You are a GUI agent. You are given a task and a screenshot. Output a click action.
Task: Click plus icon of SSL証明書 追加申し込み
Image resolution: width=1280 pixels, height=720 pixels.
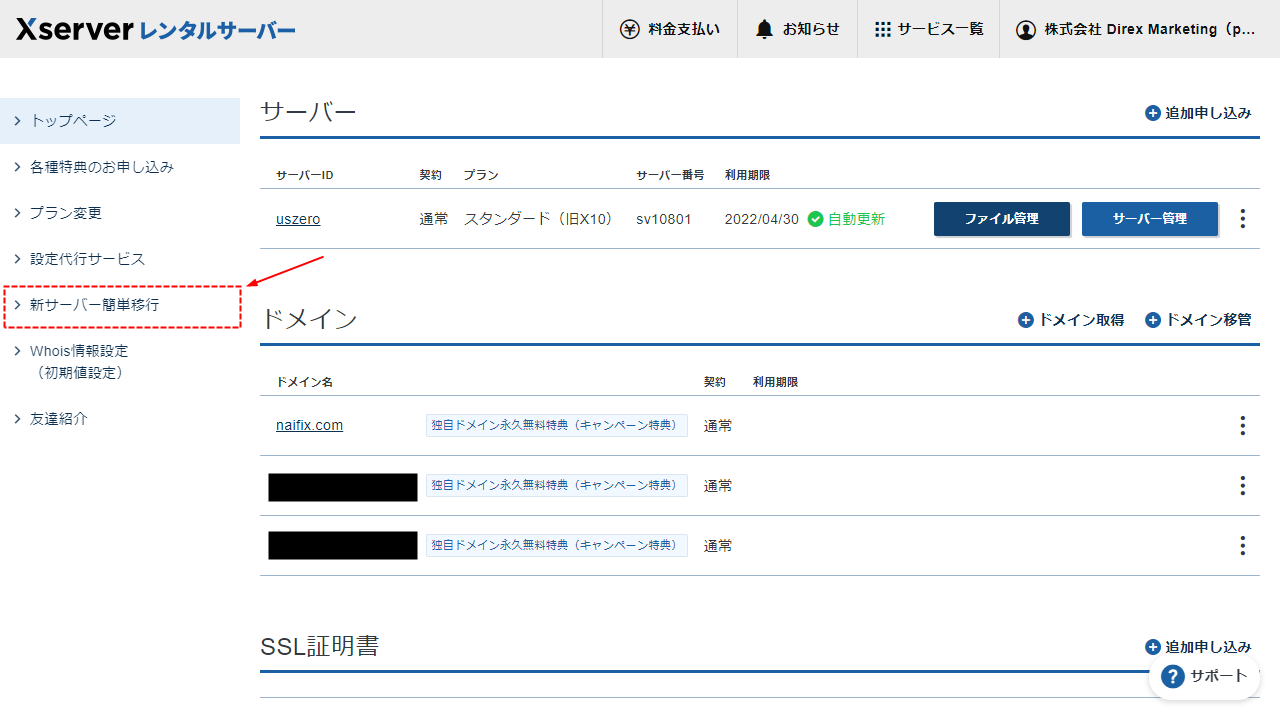[1153, 647]
